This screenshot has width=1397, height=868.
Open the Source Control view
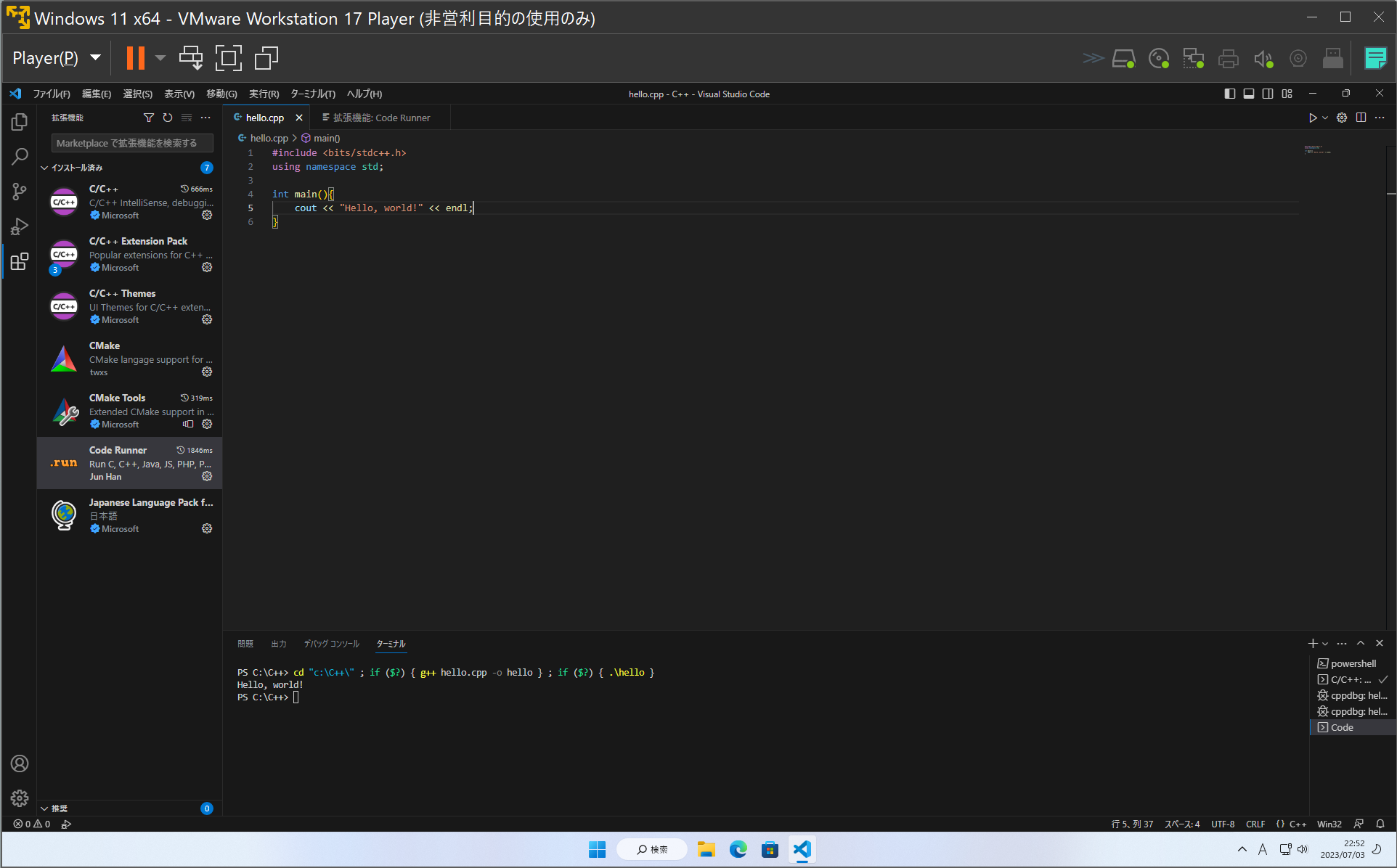pyautogui.click(x=20, y=192)
